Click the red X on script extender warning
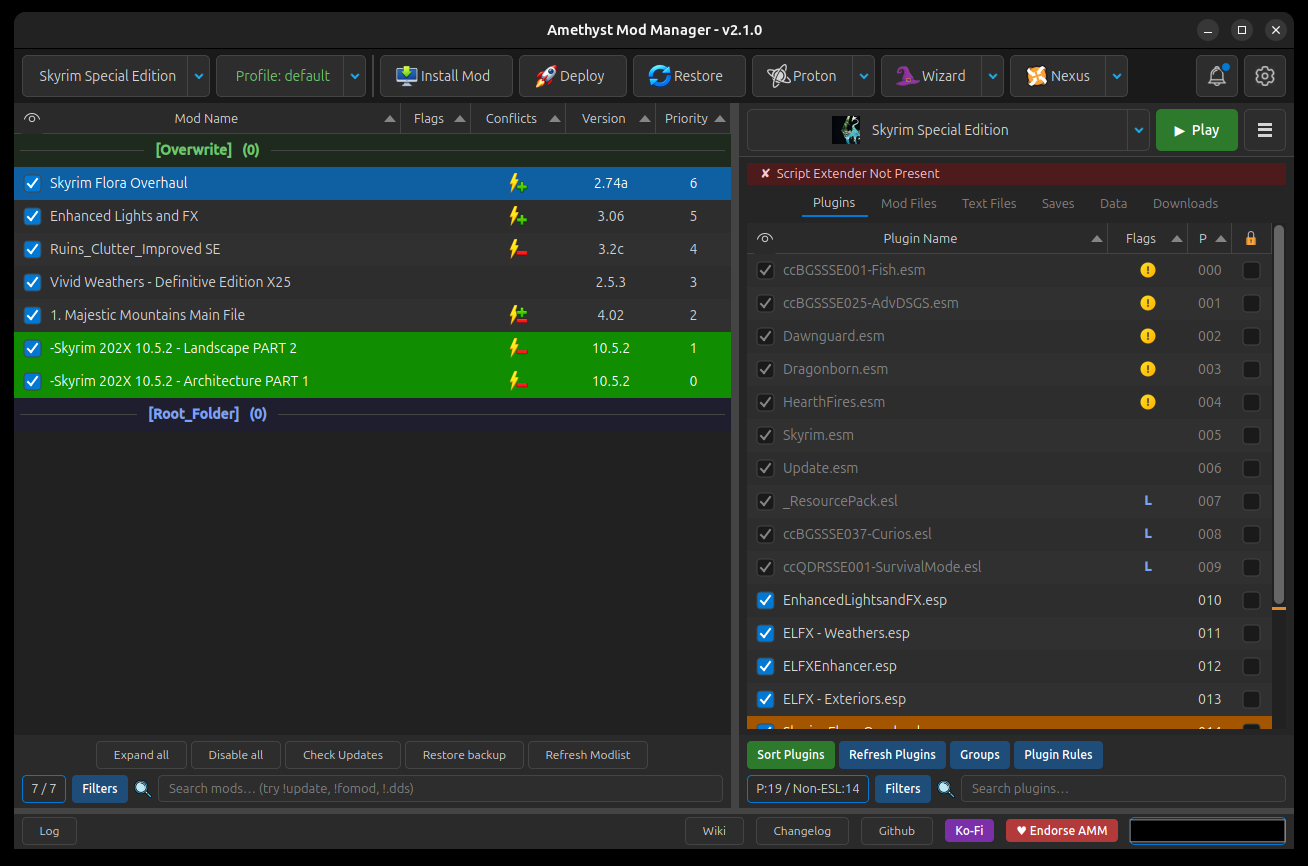 pos(765,174)
